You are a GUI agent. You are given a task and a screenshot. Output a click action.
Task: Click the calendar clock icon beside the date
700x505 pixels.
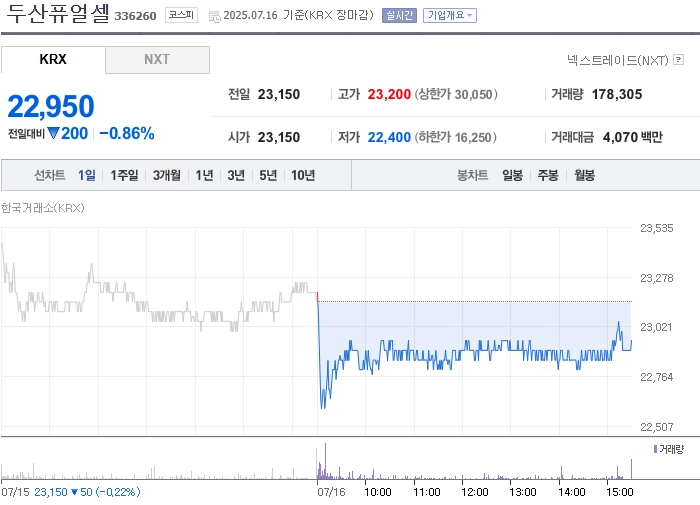215,17
